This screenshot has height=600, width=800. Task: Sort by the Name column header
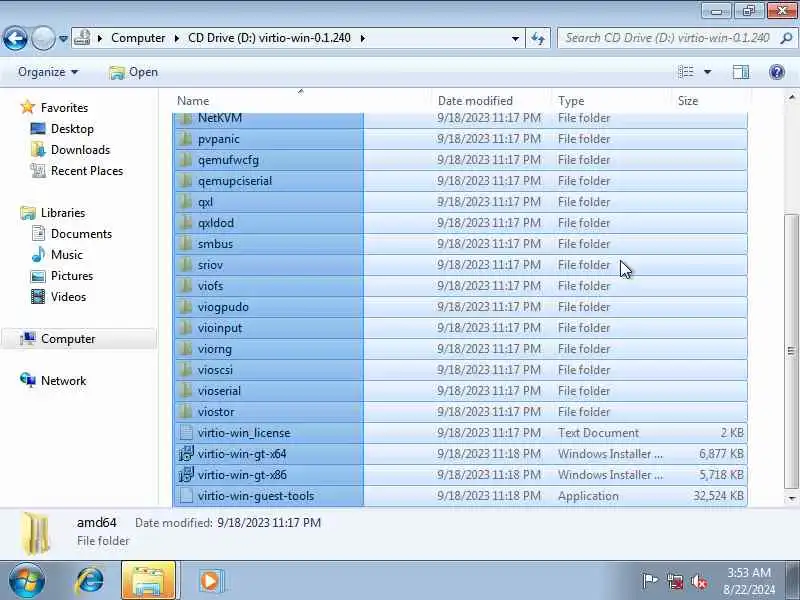(x=301, y=101)
